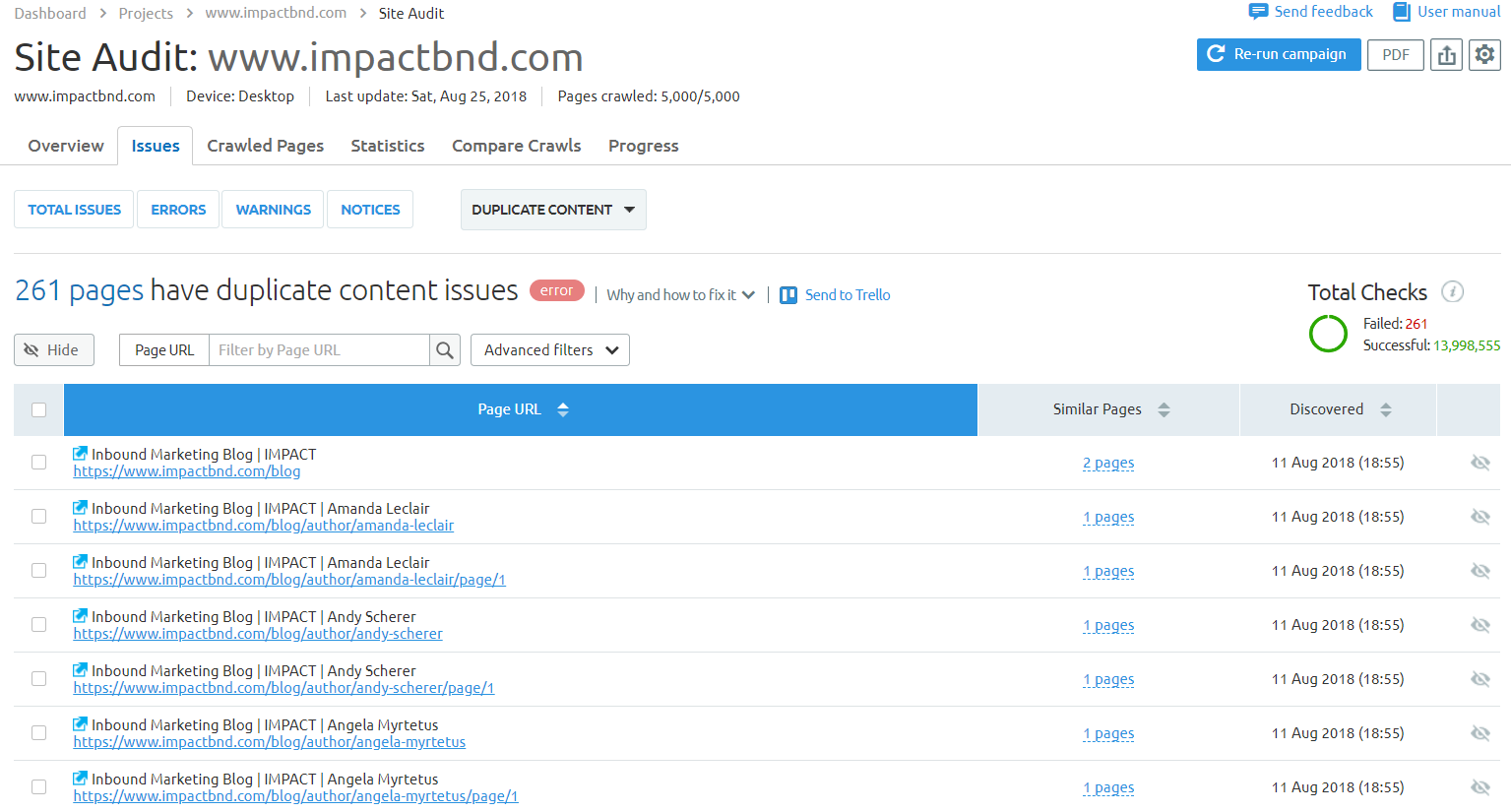Open the Duplicate Content dropdown
The image size is (1511, 812).
pos(553,210)
